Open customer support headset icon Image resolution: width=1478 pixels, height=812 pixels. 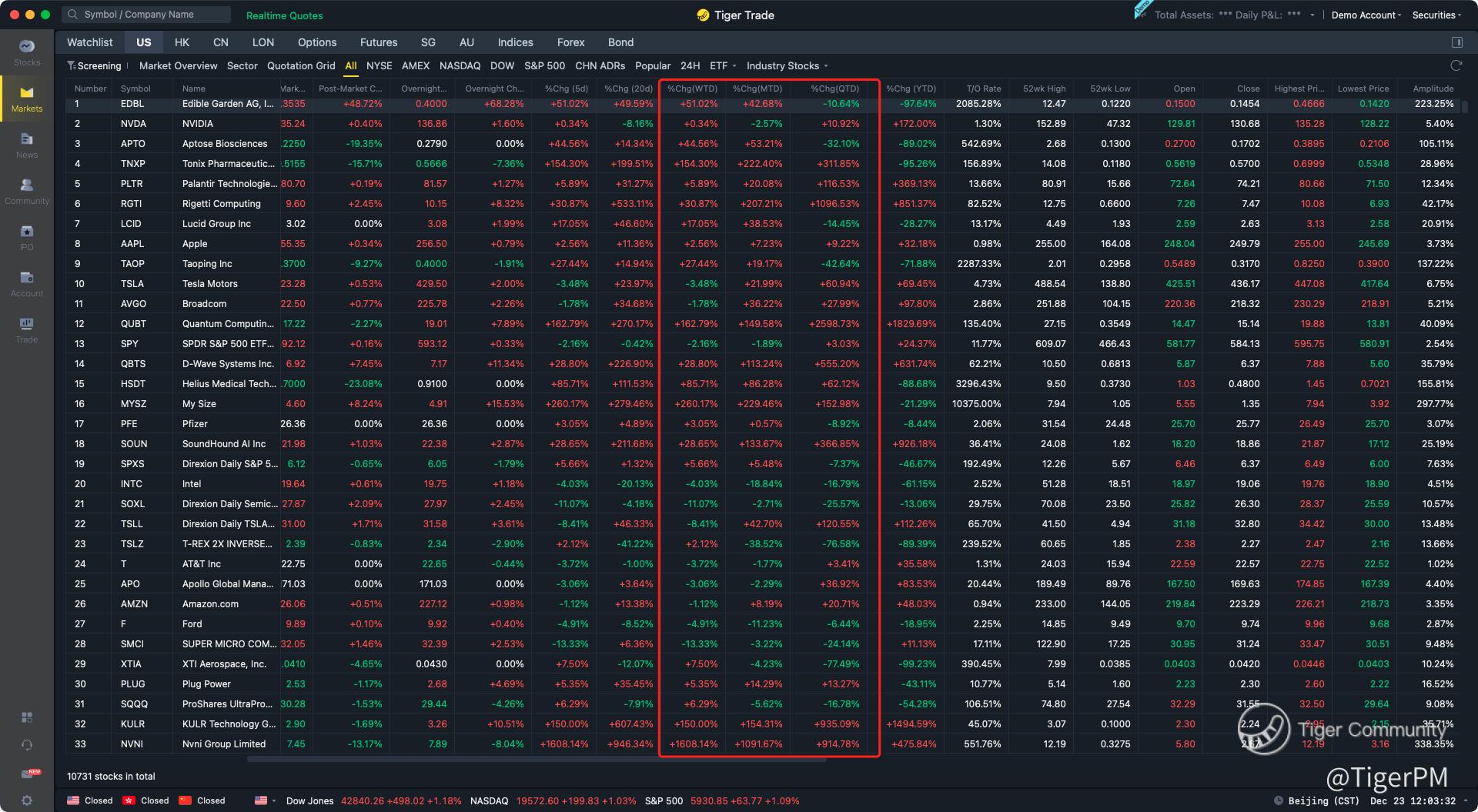pos(27,745)
